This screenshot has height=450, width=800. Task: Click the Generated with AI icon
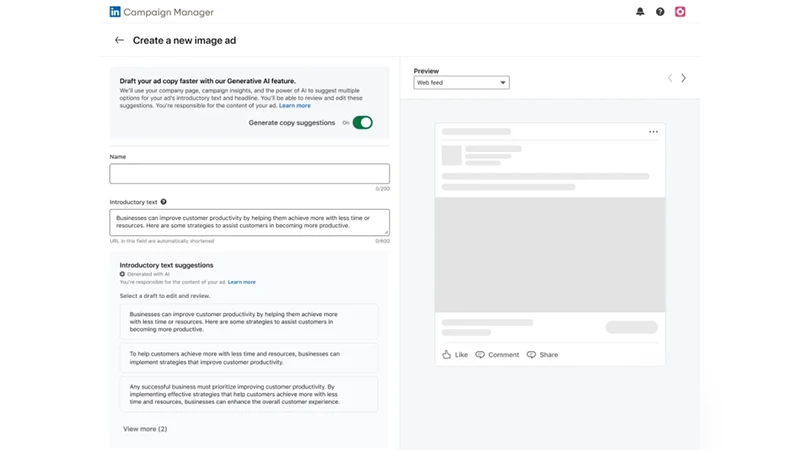coord(122,274)
